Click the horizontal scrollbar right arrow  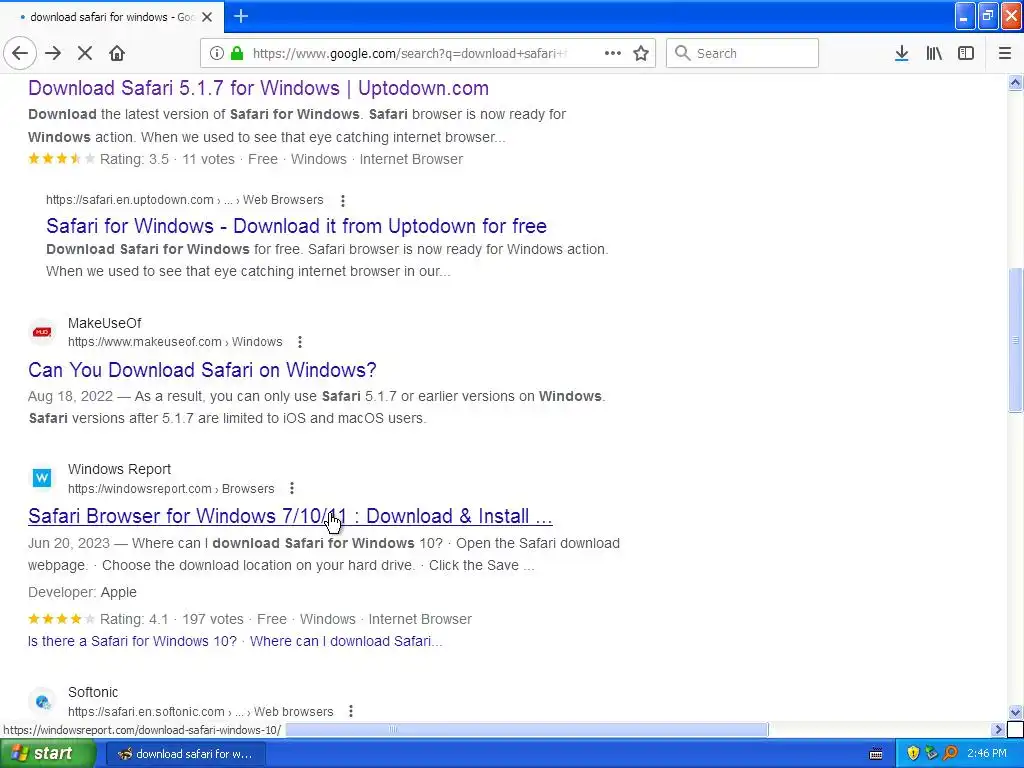tap(998, 729)
